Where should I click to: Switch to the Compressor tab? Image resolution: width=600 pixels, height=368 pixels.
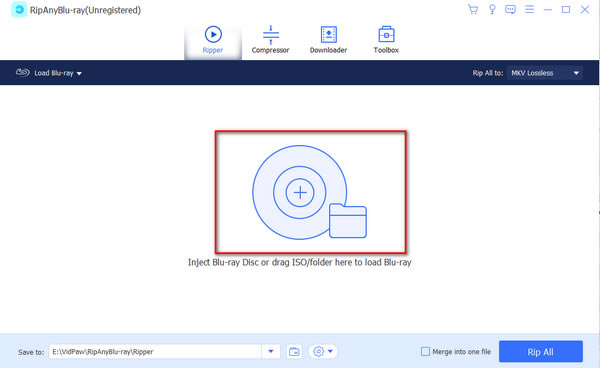[x=271, y=40]
